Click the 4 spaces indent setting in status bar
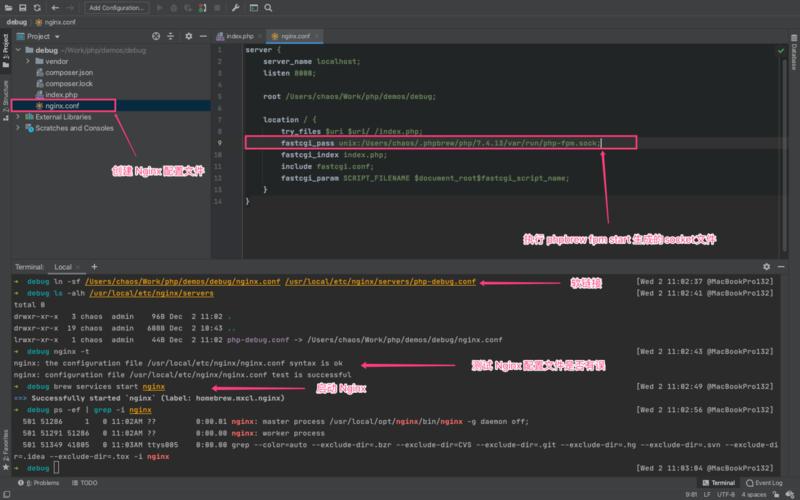800x500 pixels. (x=754, y=494)
